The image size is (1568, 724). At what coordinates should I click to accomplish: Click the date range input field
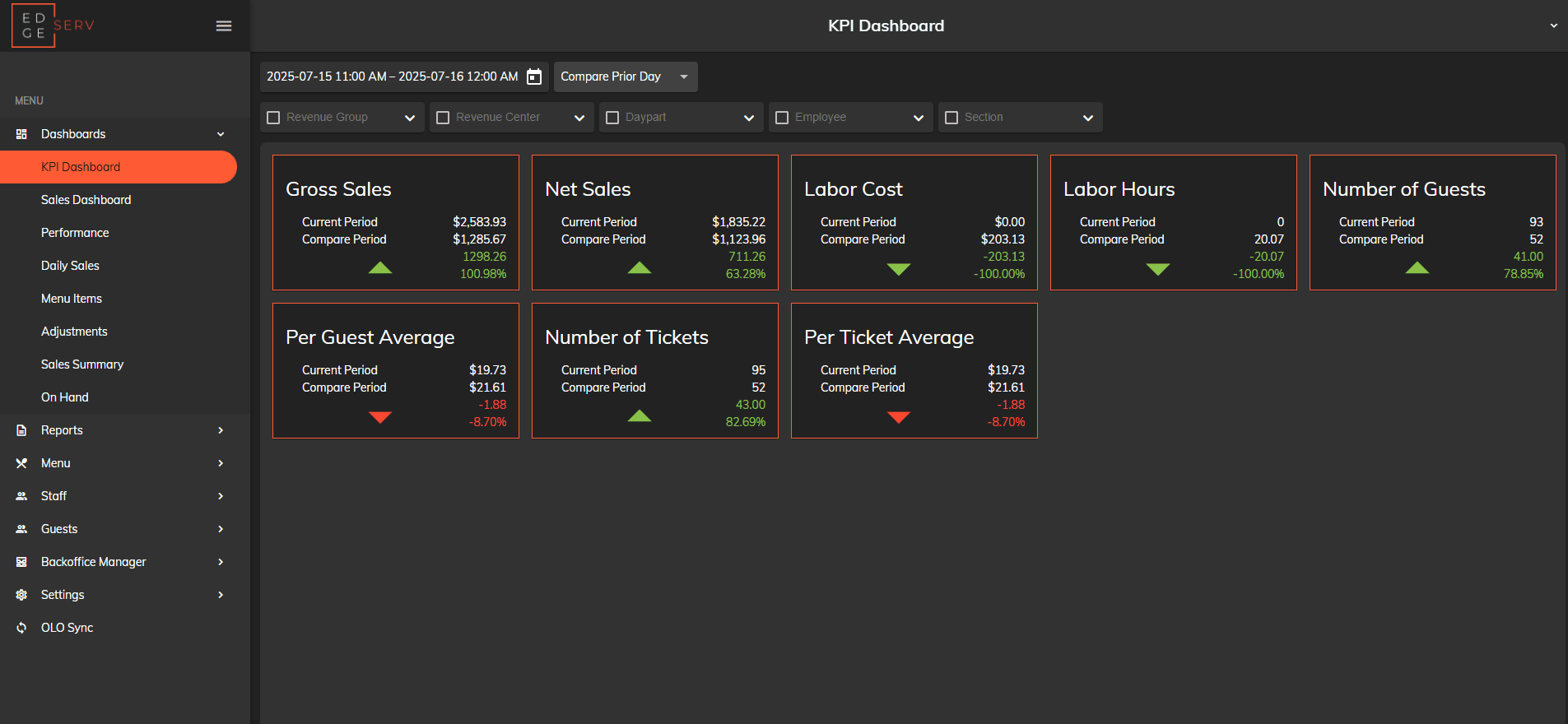pos(392,77)
